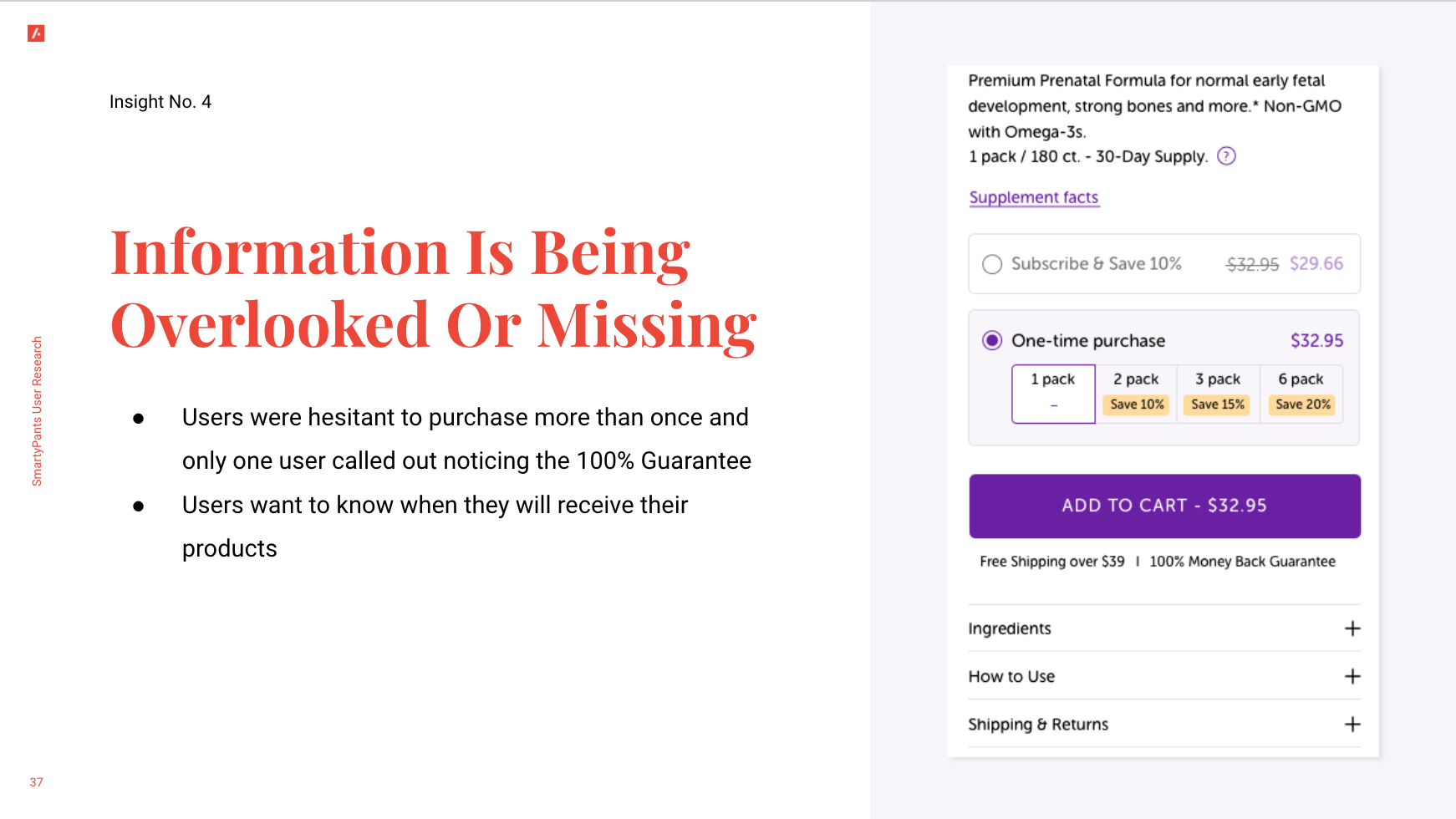Click the 100% Money Back Guarantee text
Screen dimensions: 1456x819
[x=1242, y=562]
